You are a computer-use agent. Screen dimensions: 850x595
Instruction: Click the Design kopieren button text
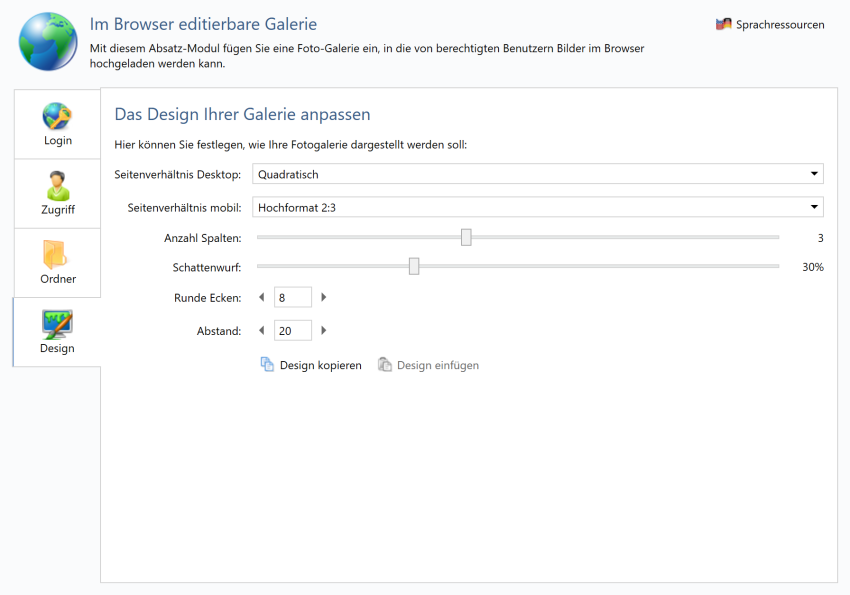[320, 365]
